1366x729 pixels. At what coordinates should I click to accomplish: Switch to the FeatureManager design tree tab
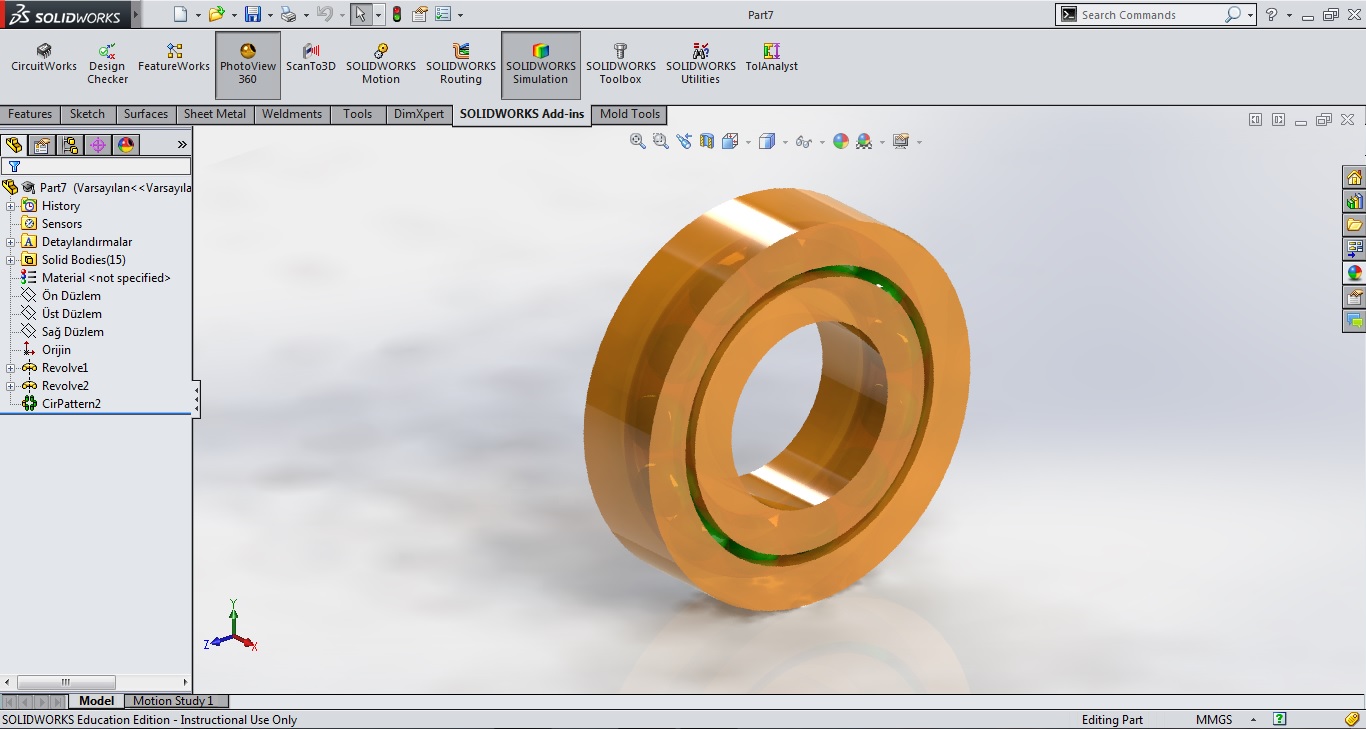14,145
